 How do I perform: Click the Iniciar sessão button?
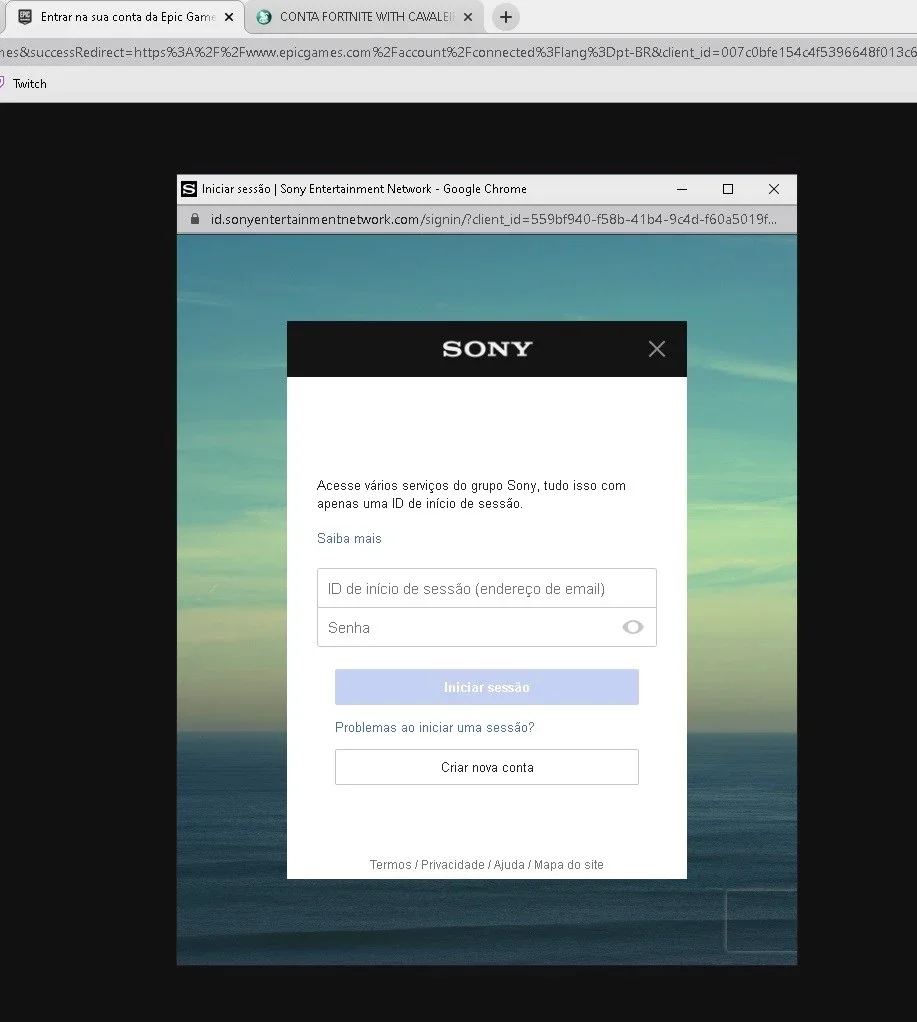coord(486,687)
